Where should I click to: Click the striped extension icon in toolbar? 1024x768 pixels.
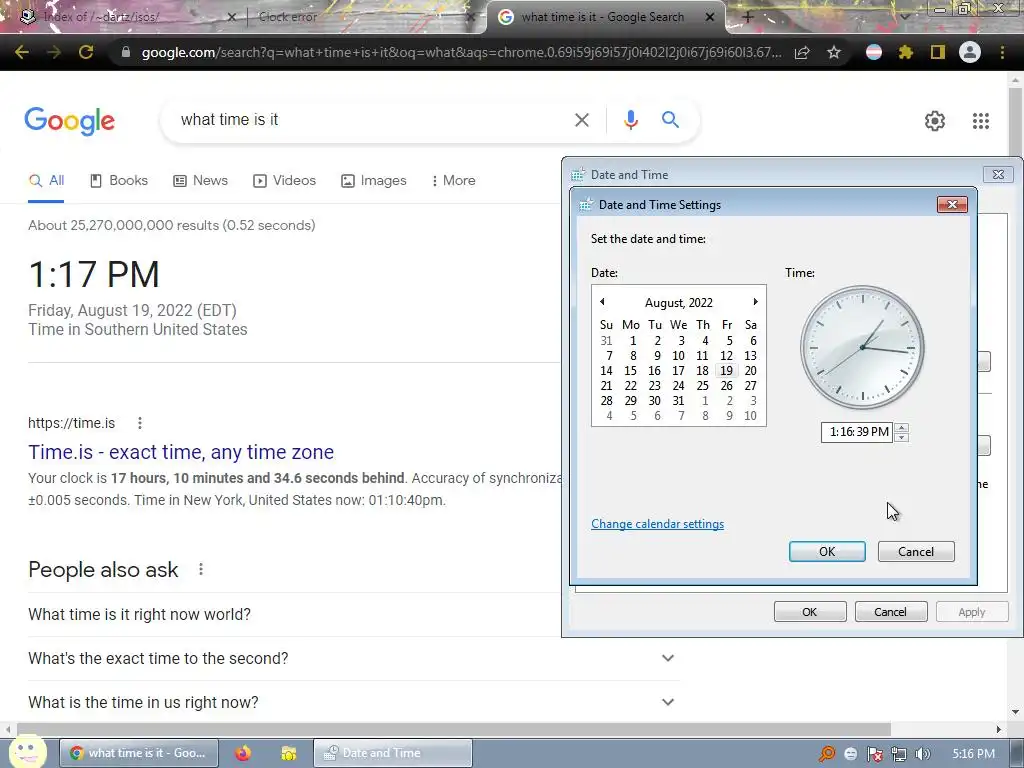click(x=874, y=52)
